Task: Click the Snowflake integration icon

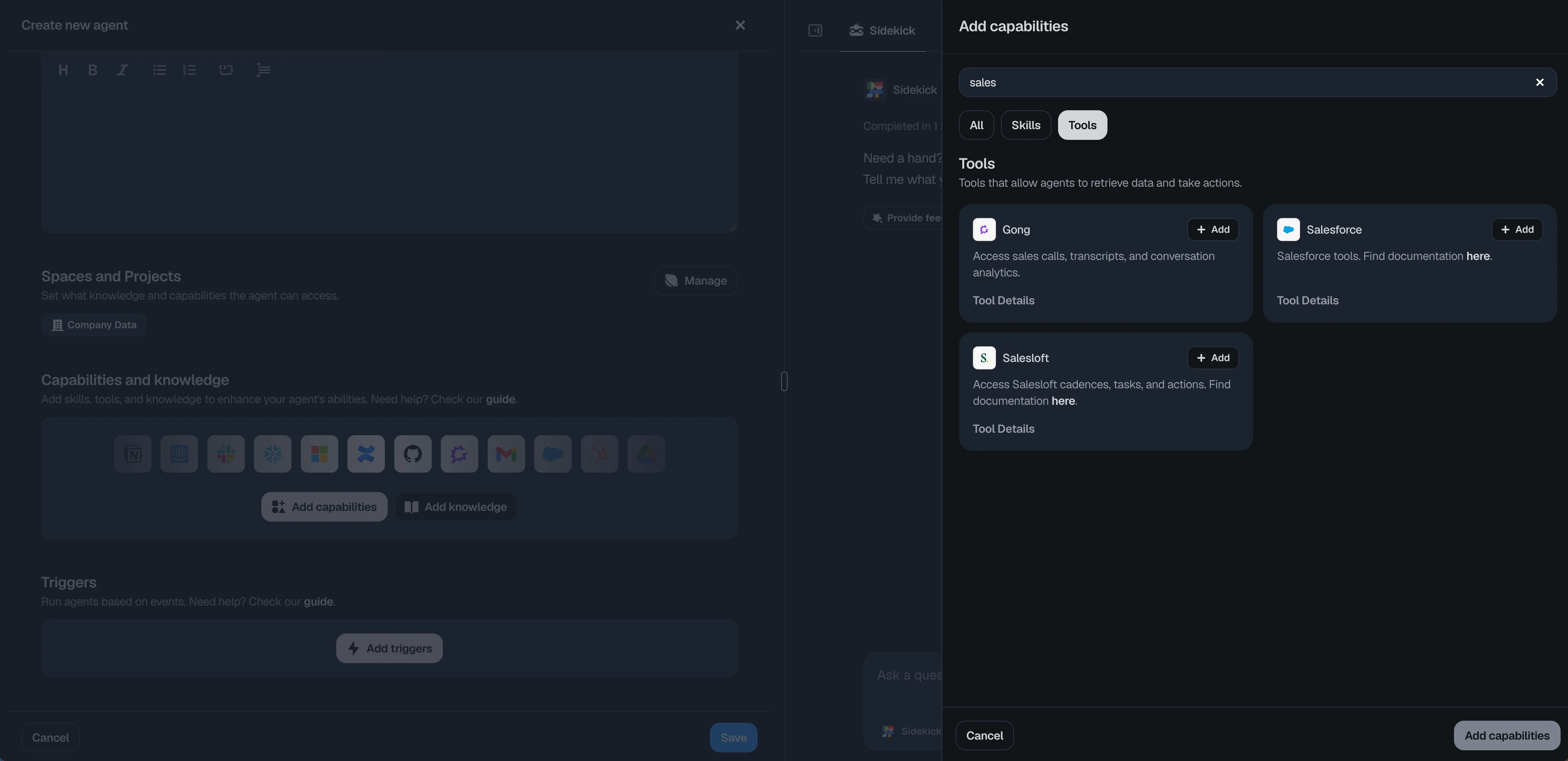Action: [272, 454]
